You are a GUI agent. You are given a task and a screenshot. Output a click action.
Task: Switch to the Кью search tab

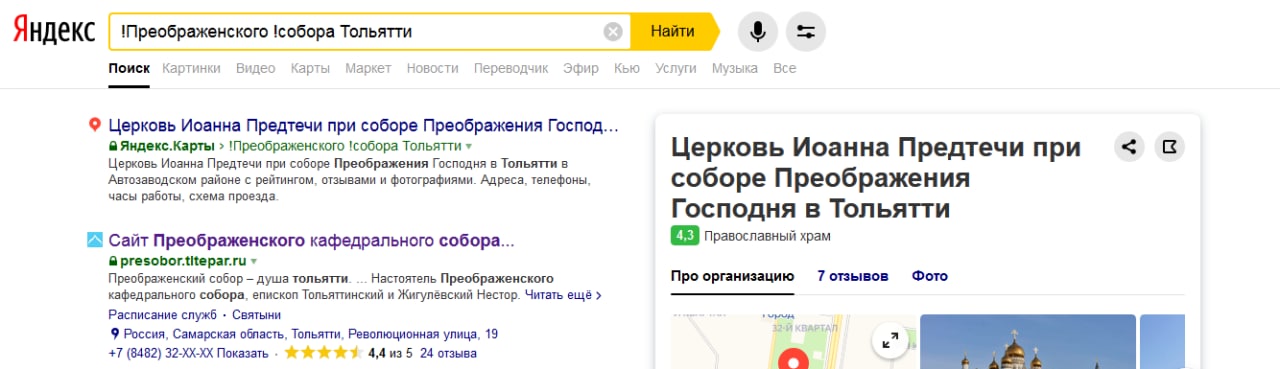pos(627,68)
